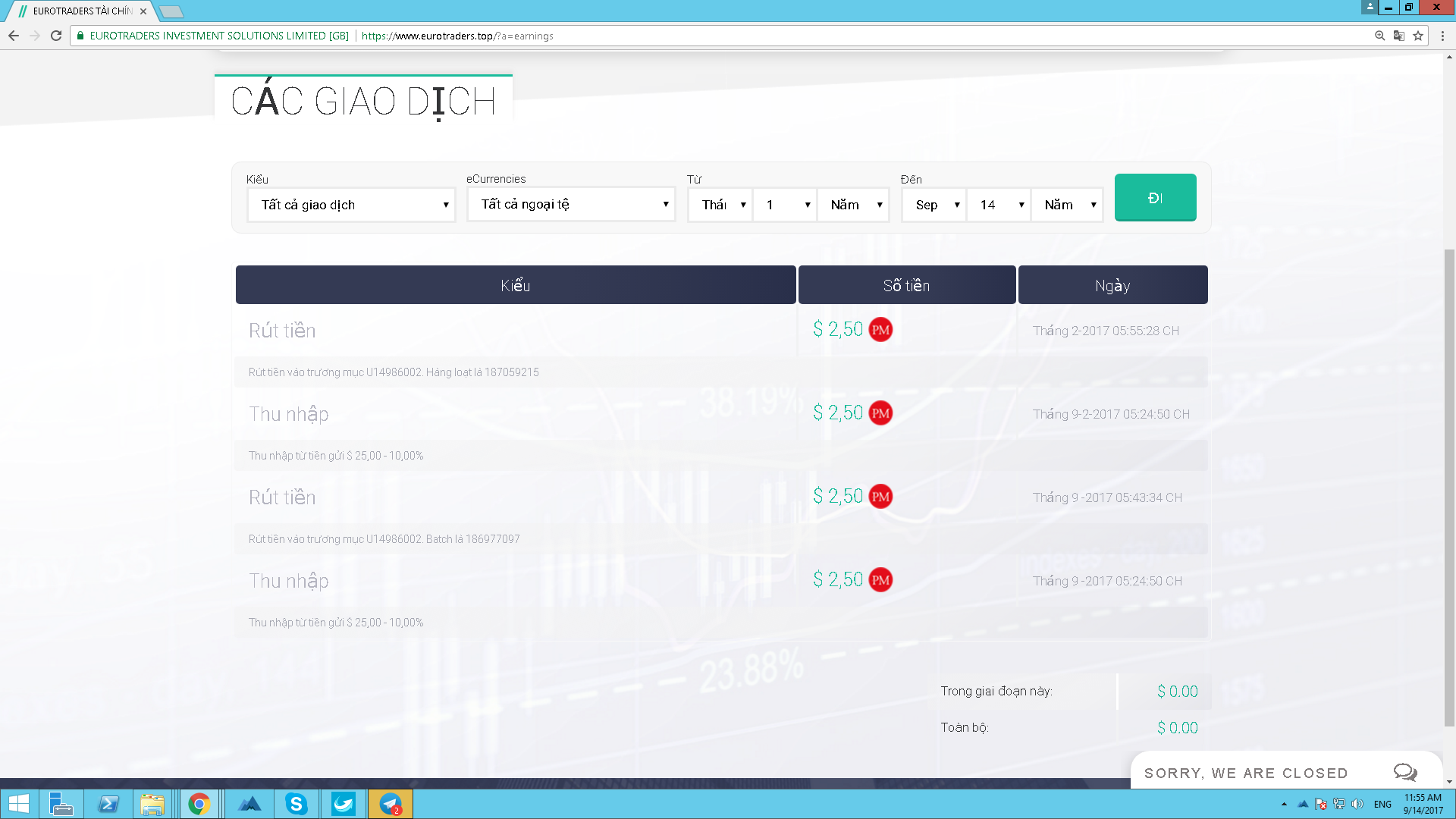Screen dimensions: 1456x819
Task: Open the chat bubble icon
Action: [1404, 772]
